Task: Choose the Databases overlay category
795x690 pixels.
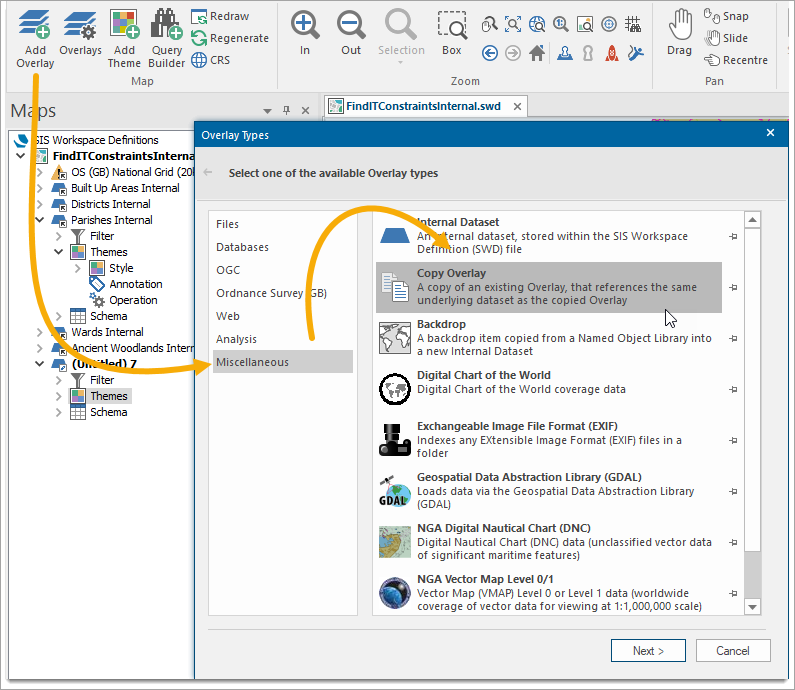Action: [242, 247]
